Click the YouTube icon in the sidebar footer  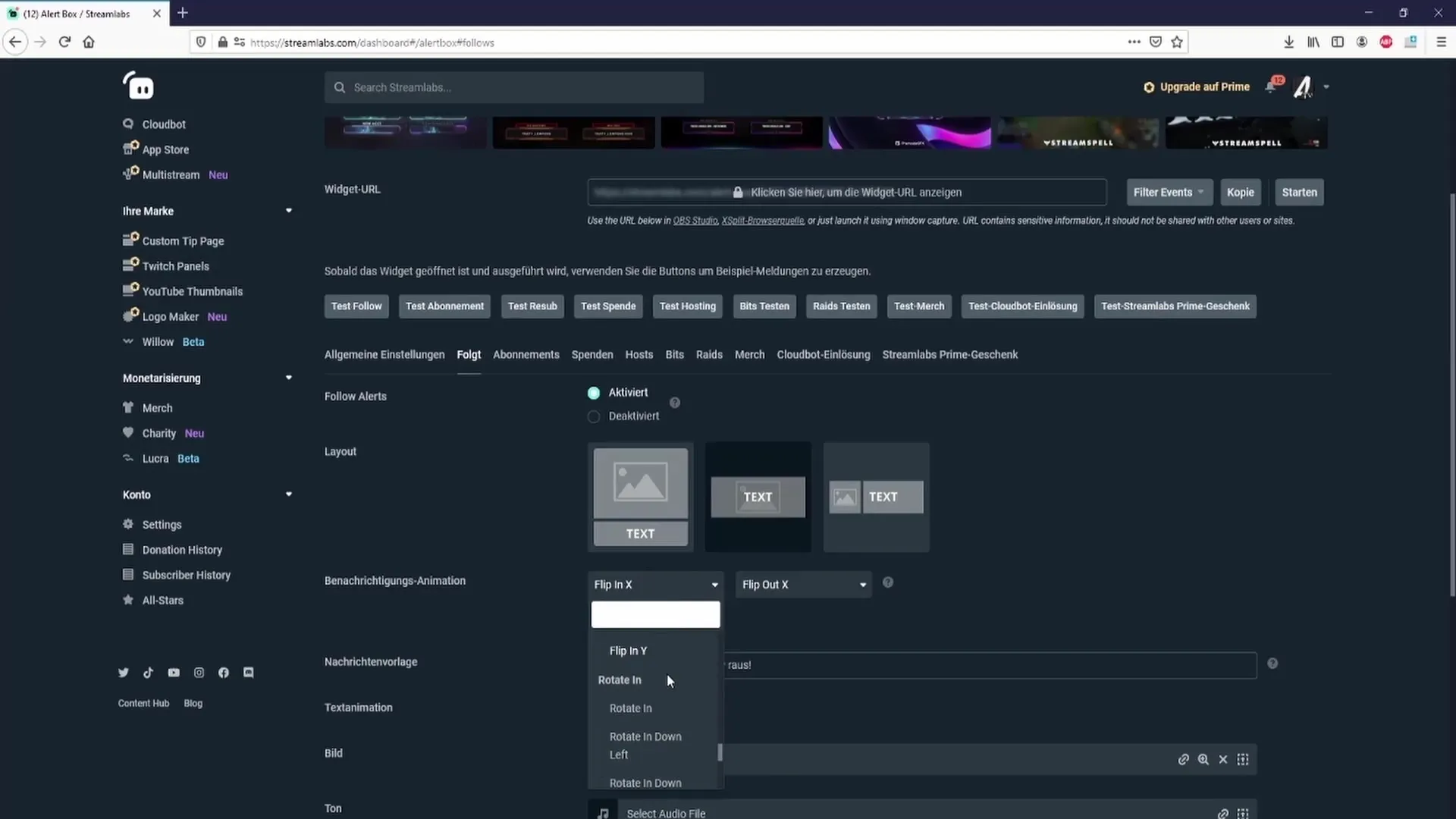point(174,673)
